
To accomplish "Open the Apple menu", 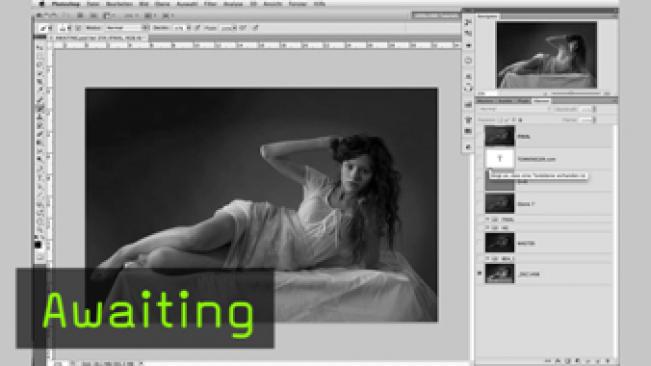I will (x=42, y=4).
